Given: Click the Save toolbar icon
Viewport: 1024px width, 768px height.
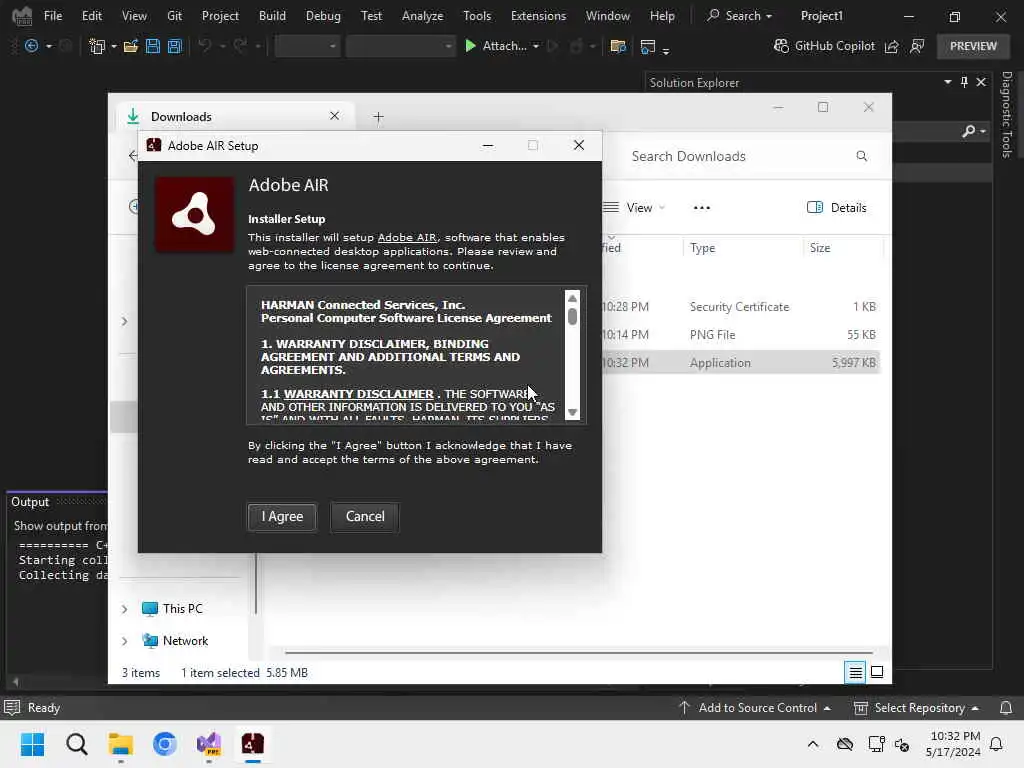Looking at the screenshot, I should 153,46.
